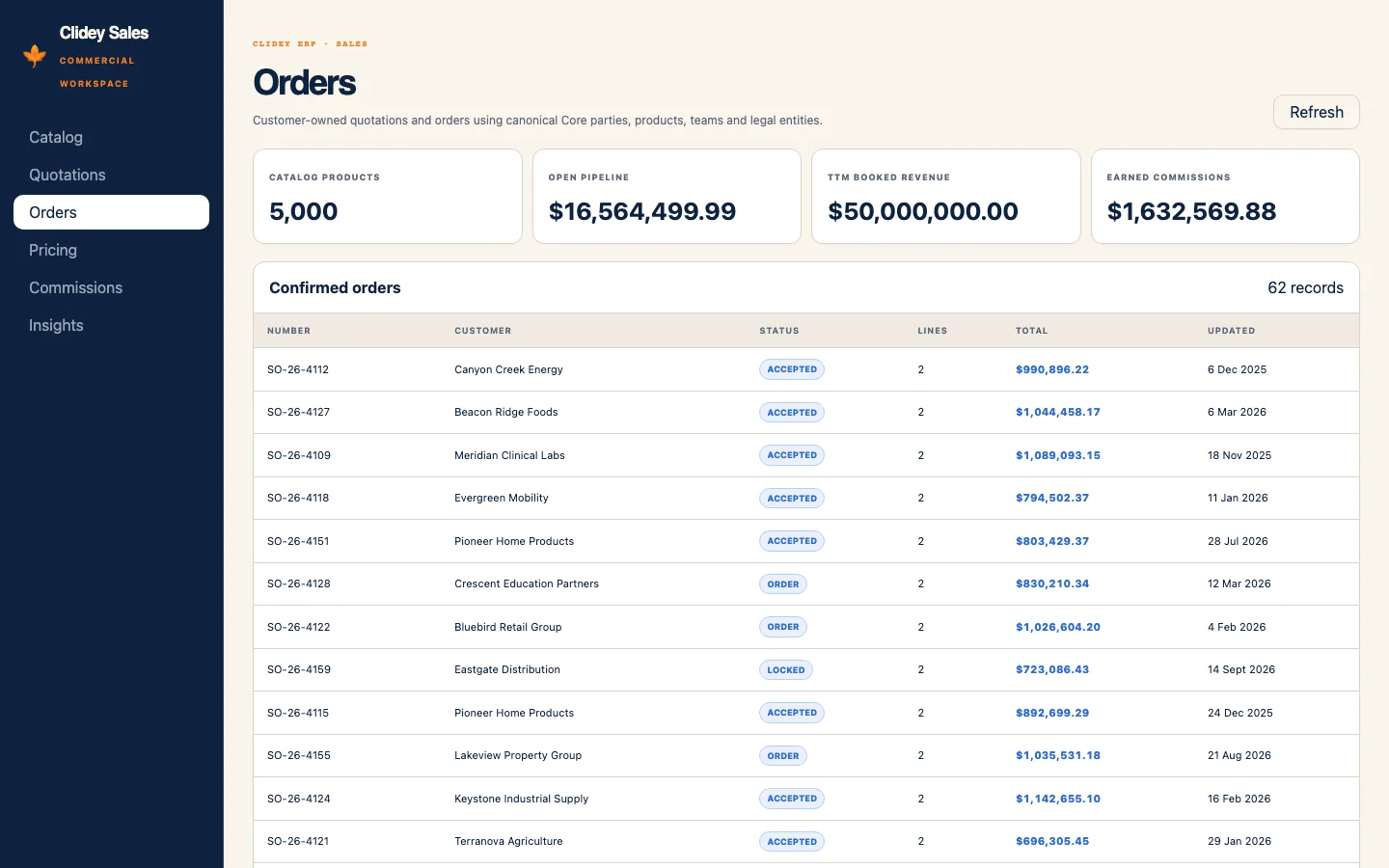This screenshot has width=1389, height=868.
Task: Click customer Evergreen Mobility
Action: coord(502,498)
